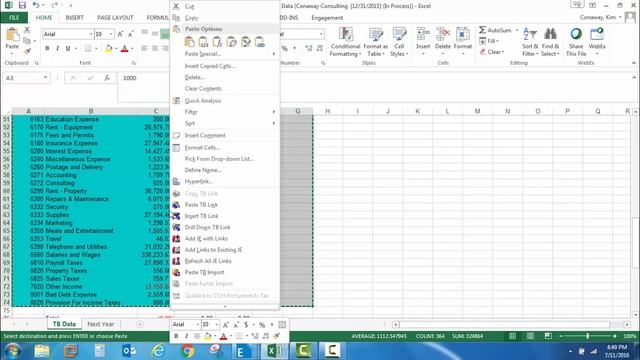This screenshot has width=640, height=360.
Task: Switch to Normal view in status bar
Action: point(512,336)
